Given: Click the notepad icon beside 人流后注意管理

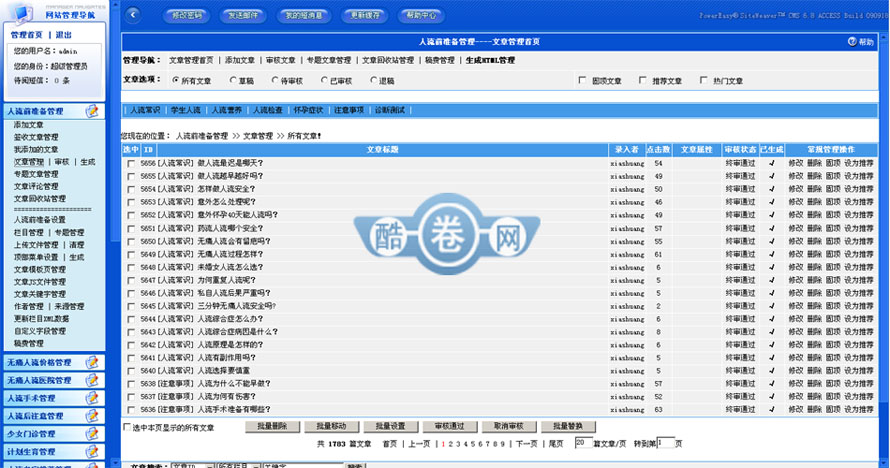Looking at the screenshot, I should point(92,416).
